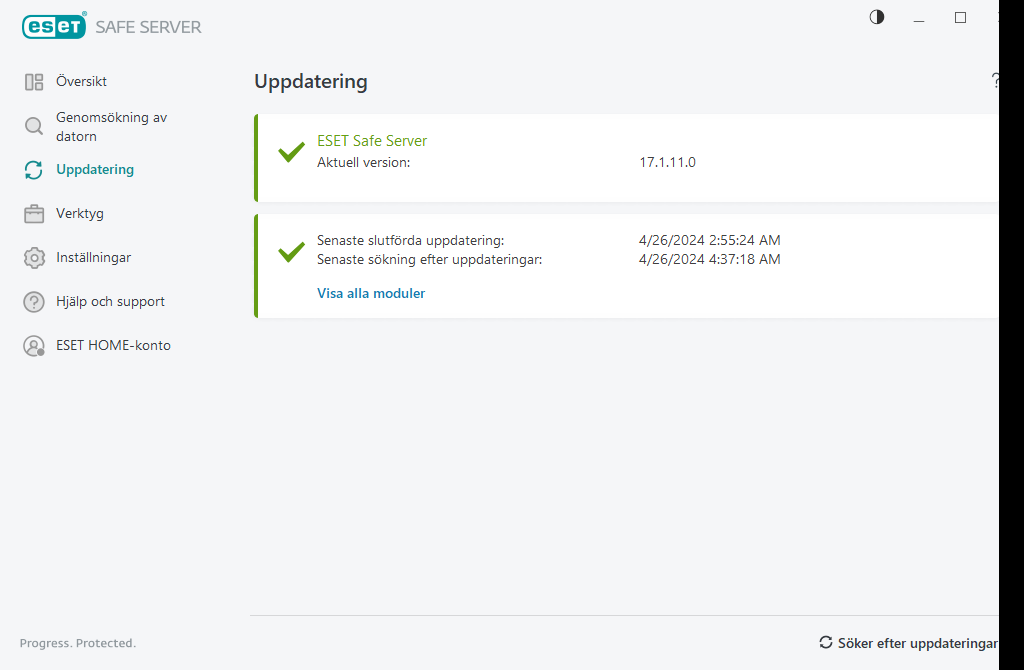Click green checkmark beside ESET Safe Server

291,152
